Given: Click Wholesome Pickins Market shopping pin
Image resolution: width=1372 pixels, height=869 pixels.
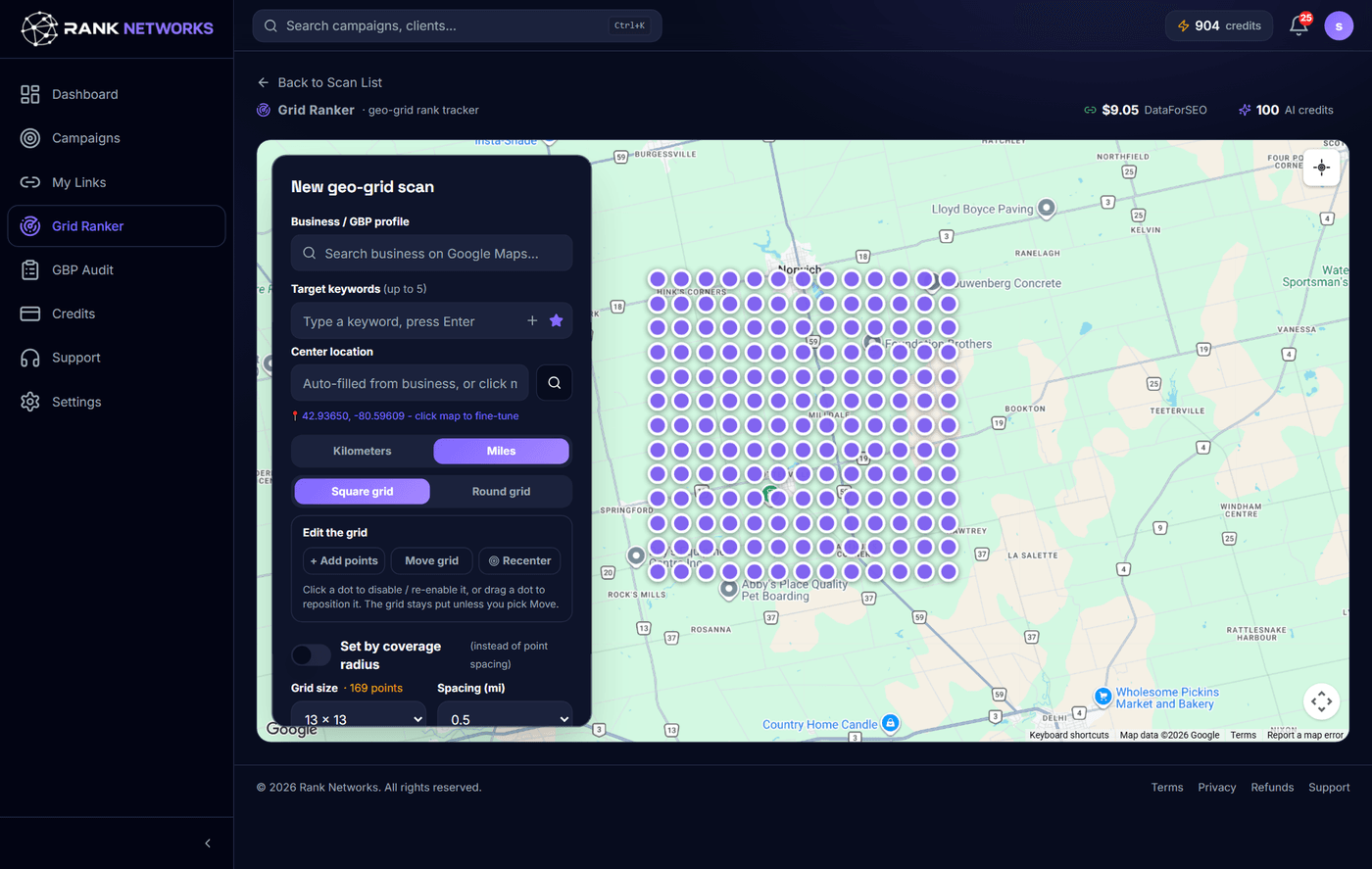Looking at the screenshot, I should point(1102,698).
